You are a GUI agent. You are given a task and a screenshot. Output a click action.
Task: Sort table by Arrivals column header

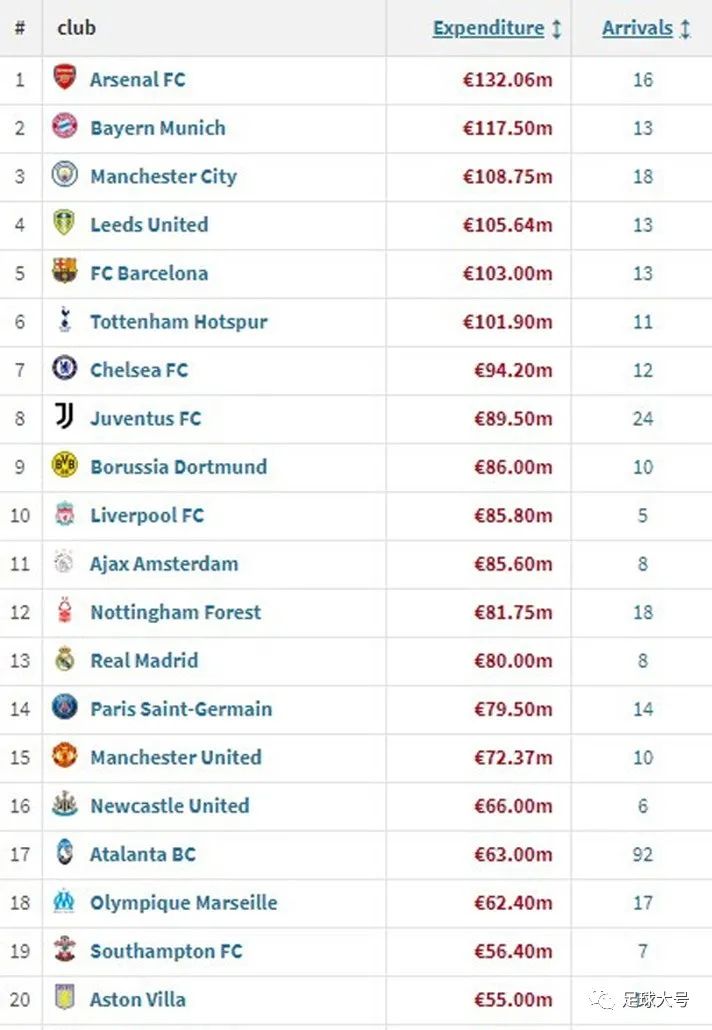[637, 28]
